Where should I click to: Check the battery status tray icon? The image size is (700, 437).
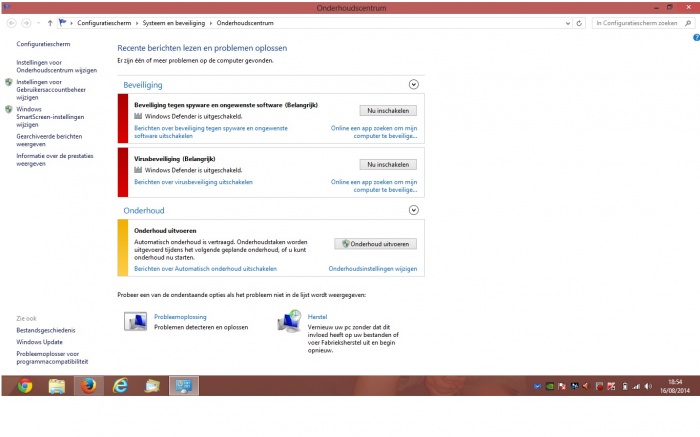point(625,386)
